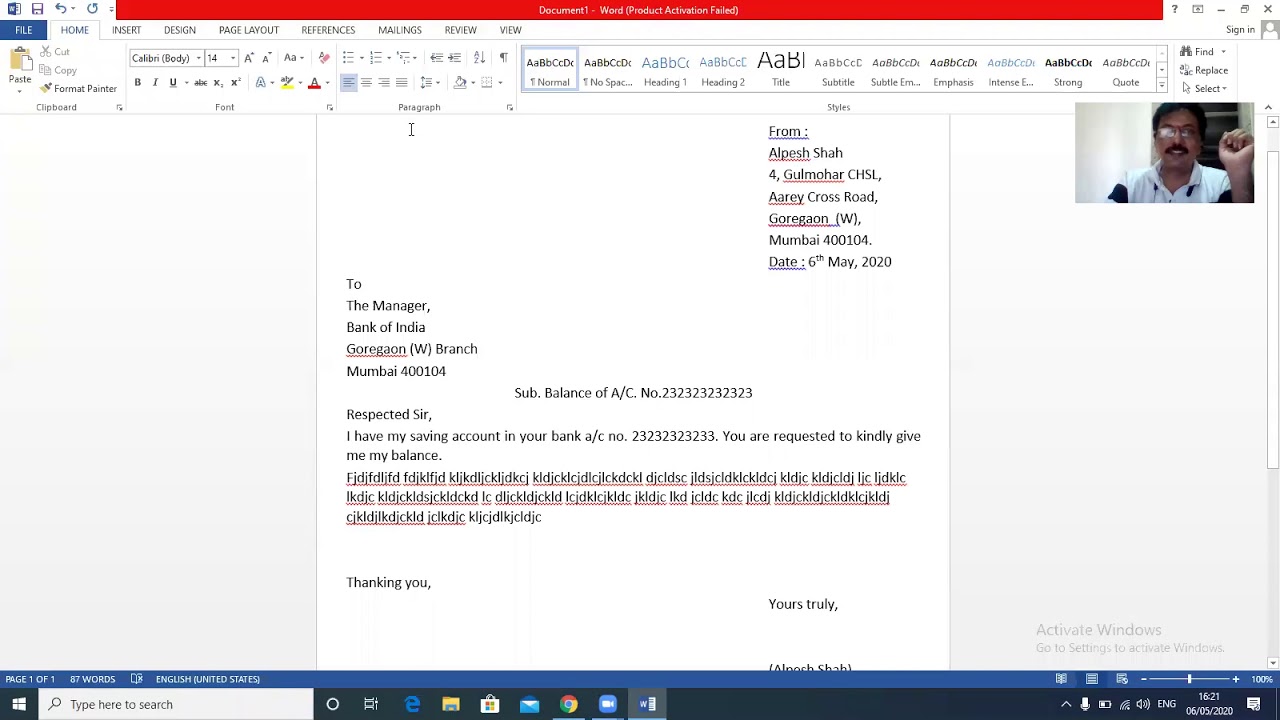Click the text highlight color swatch
This screenshot has height=720, width=1280.
[x=287, y=83]
